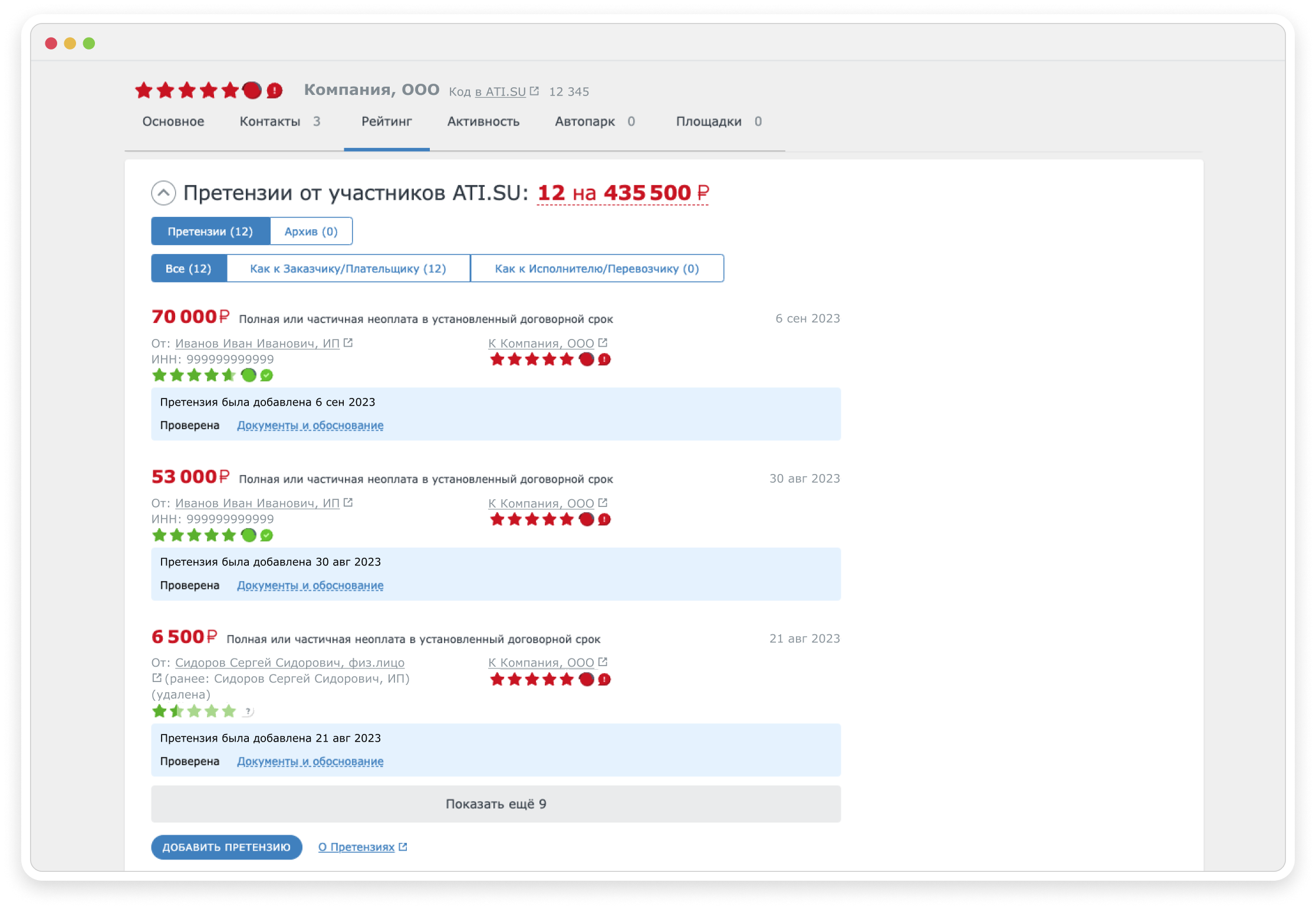Open Документы и обоснование for the 6 сен claim
This screenshot has height=909, width=1316.
[310, 425]
